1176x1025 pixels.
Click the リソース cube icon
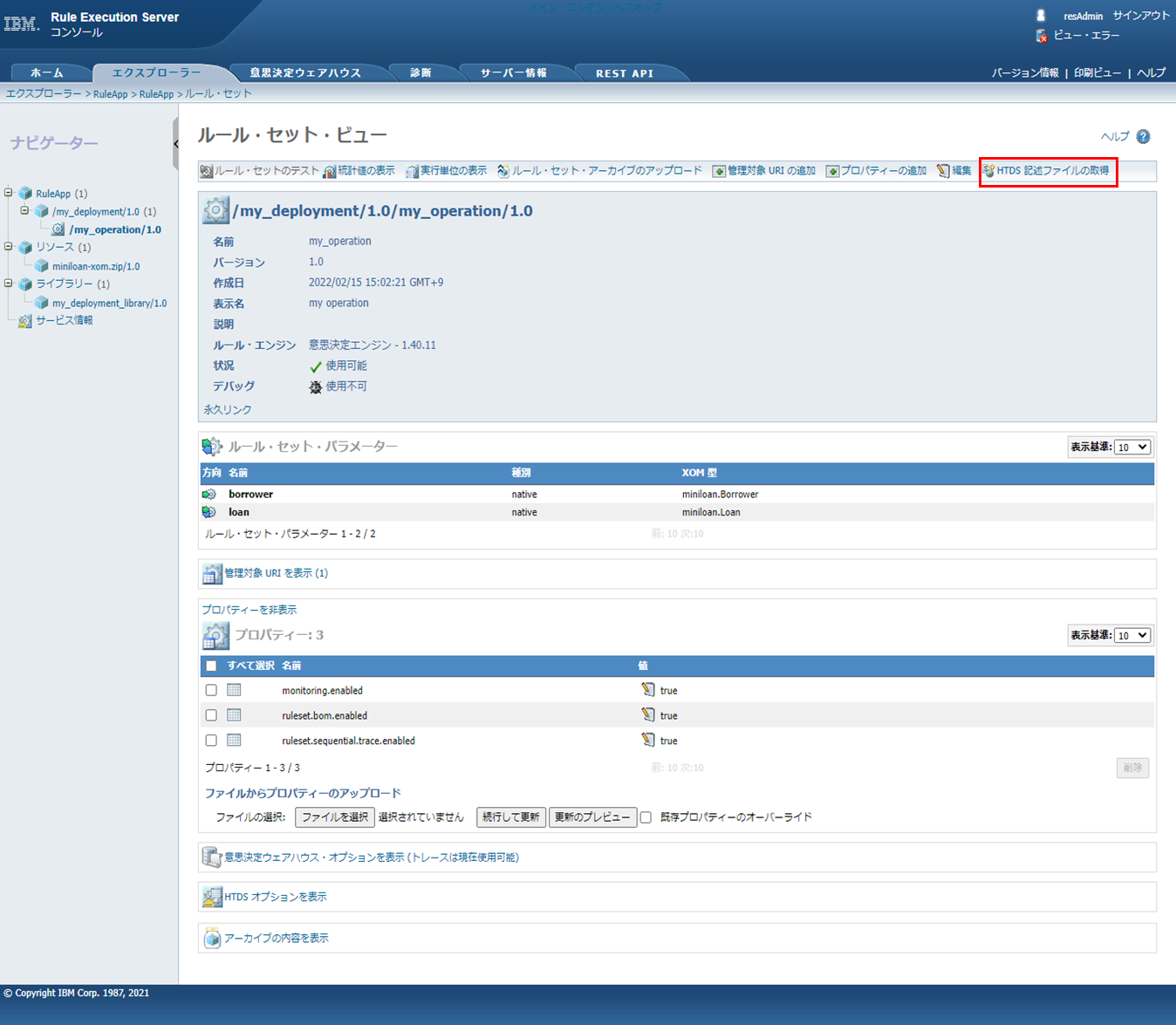pos(25,248)
